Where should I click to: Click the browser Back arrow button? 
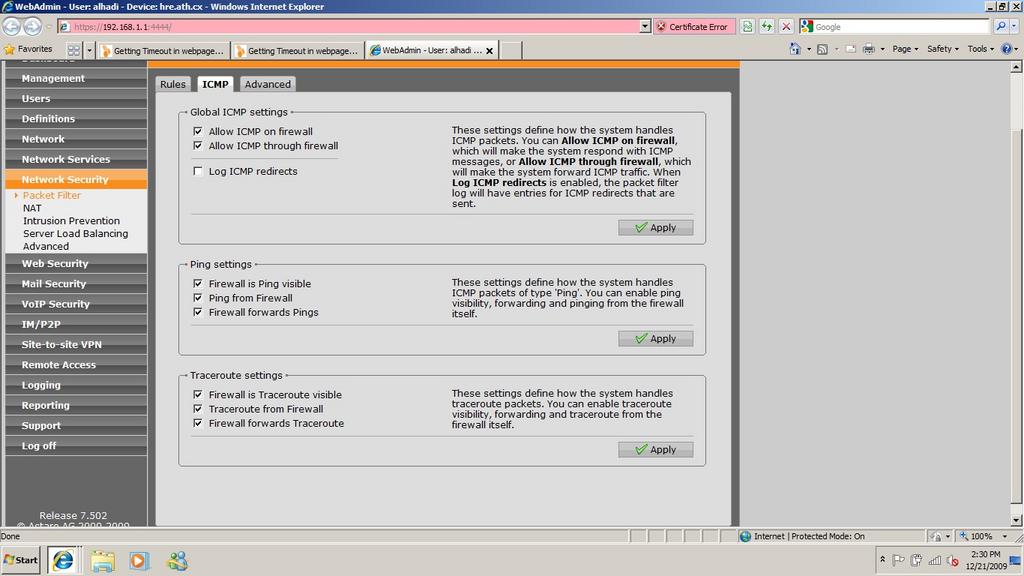[x=13, y=26]
